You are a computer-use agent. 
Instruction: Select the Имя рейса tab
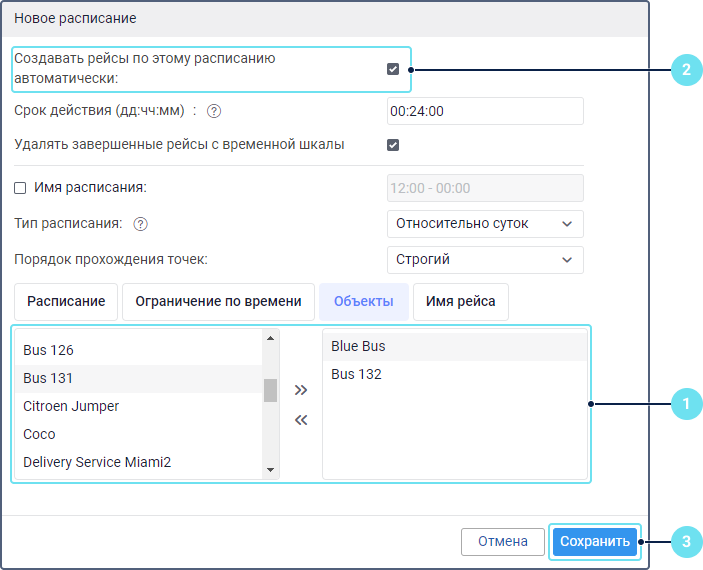[x=460, y=301]
